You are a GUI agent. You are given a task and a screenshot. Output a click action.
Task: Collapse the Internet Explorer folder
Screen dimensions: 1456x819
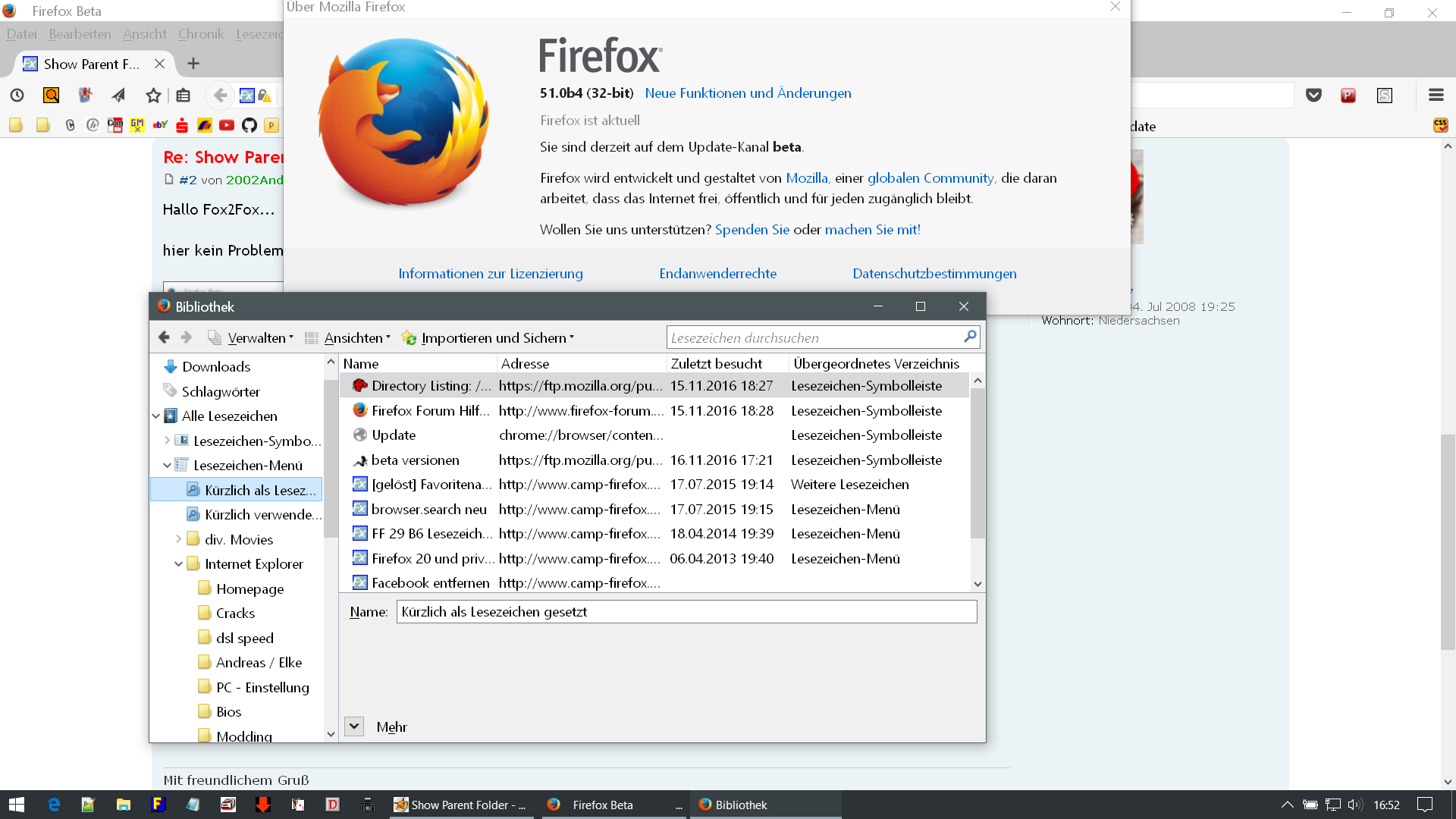click(x=178, y=564)
